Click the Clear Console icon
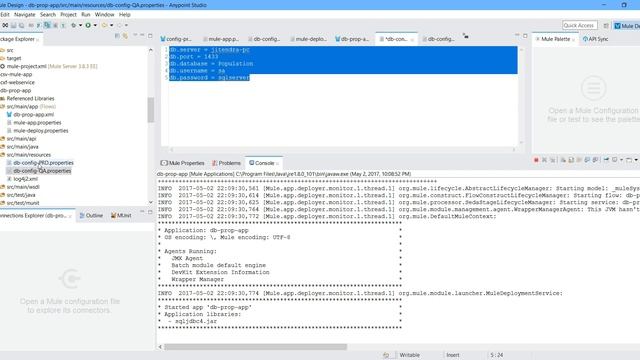This screenshot has height=360, width=640. pyautogui.click(x=563, y=160)
